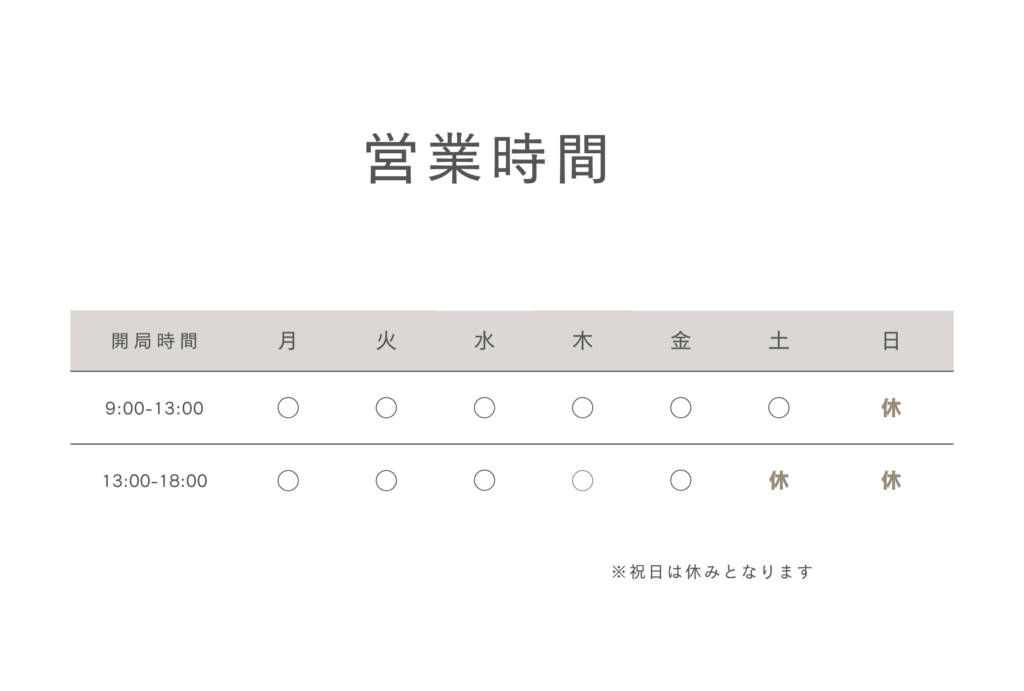Click Sunday morning 休 closed mark
This screenshot has height=691, width=1024.
pyautogui.click(x=891, y=408)
